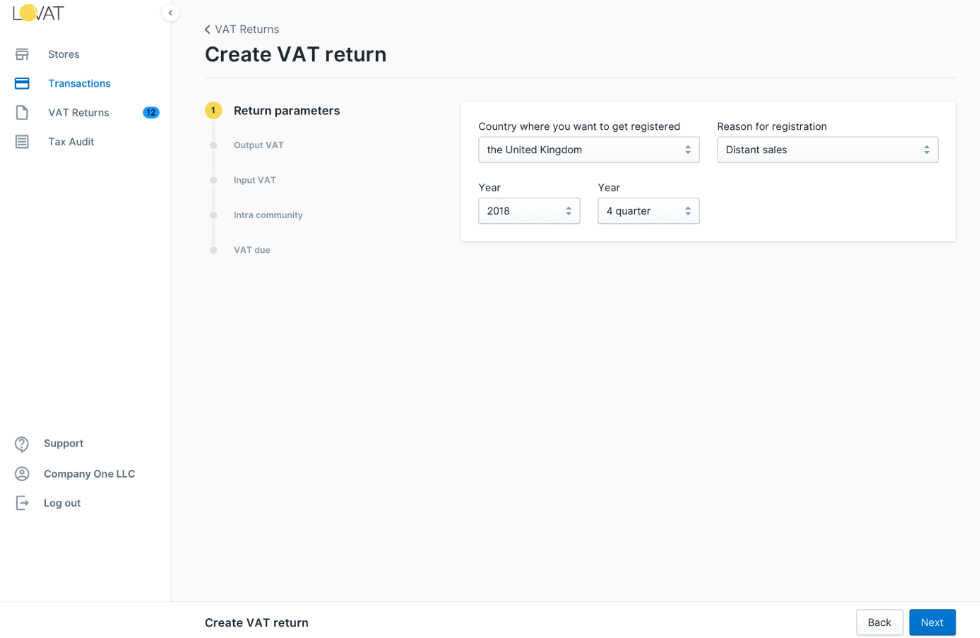This screenshot has height=638, width=980.
Task: Click the Log out arrow icon
Action: point(22,503)
